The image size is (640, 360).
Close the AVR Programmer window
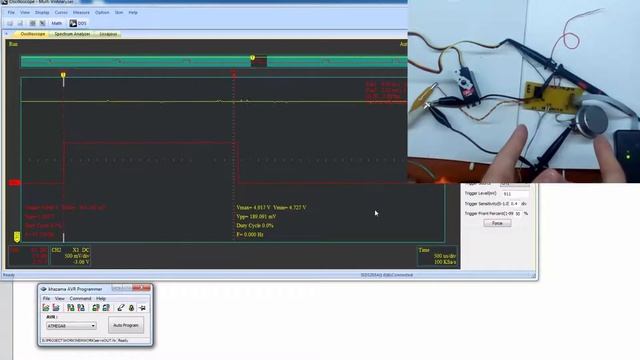tap(142, 288)
